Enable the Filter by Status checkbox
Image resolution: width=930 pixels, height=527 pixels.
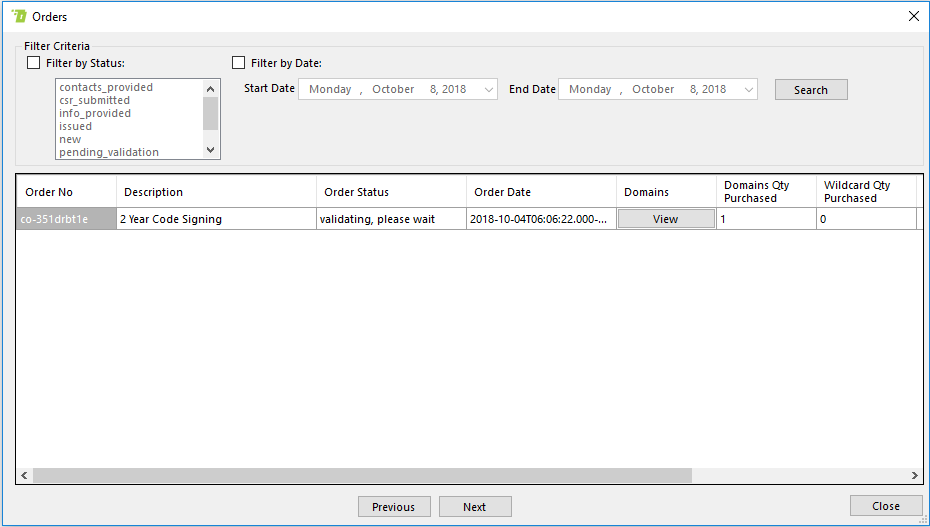coord(34,63)
